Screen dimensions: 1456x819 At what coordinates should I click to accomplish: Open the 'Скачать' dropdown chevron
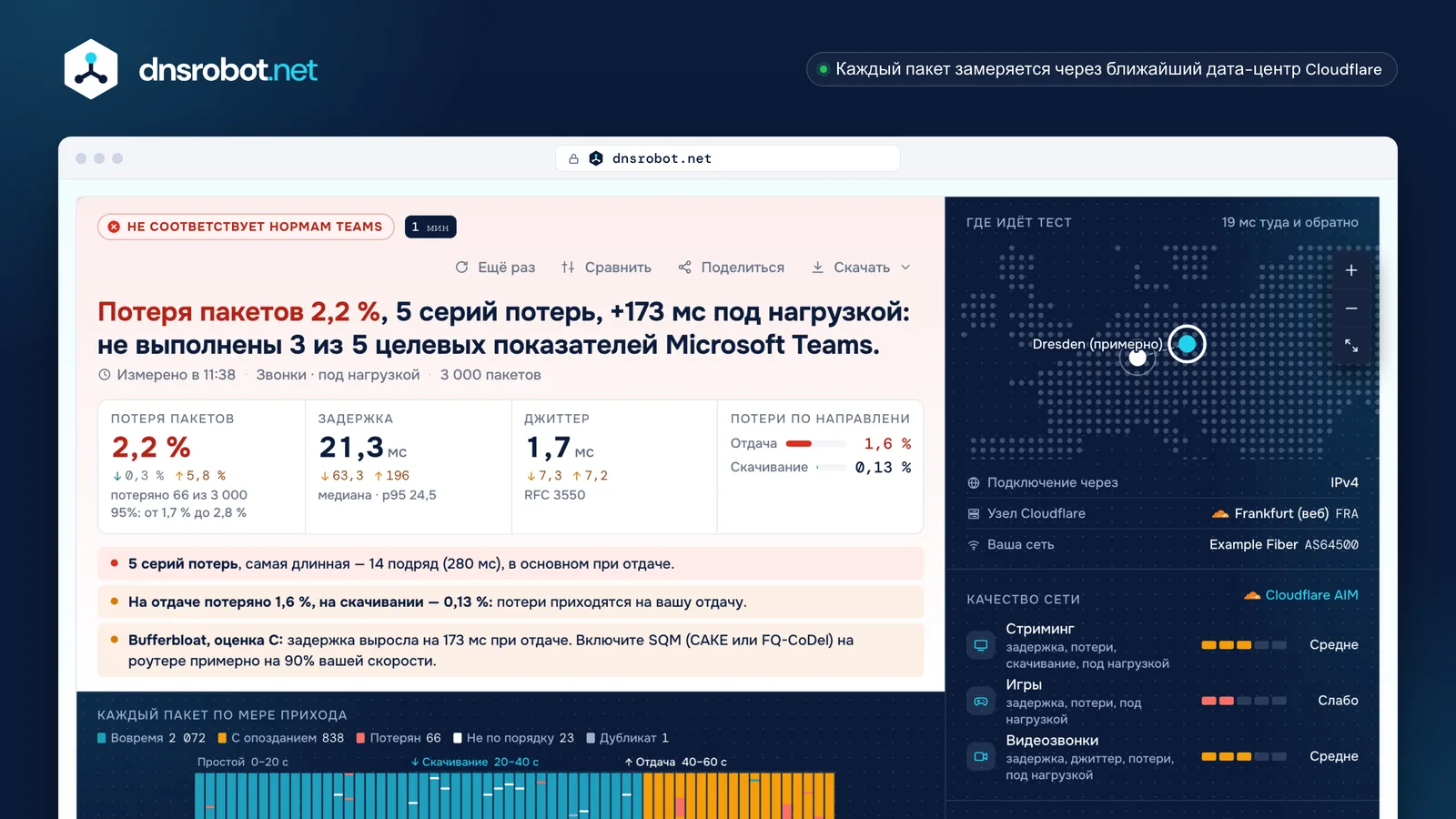(905, 268)
